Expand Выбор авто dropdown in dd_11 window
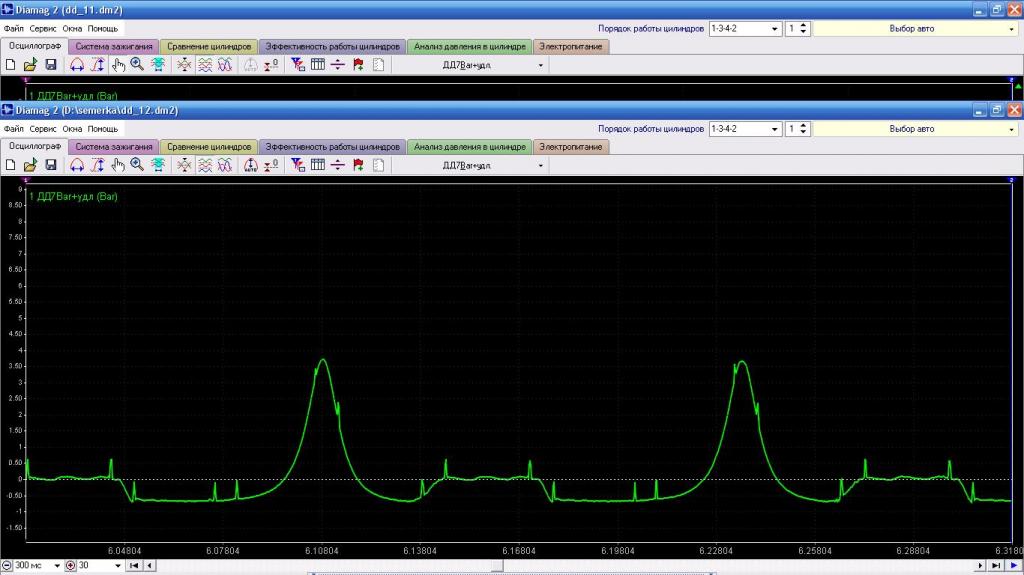The image size is (1024, 575). [1012, 29]
